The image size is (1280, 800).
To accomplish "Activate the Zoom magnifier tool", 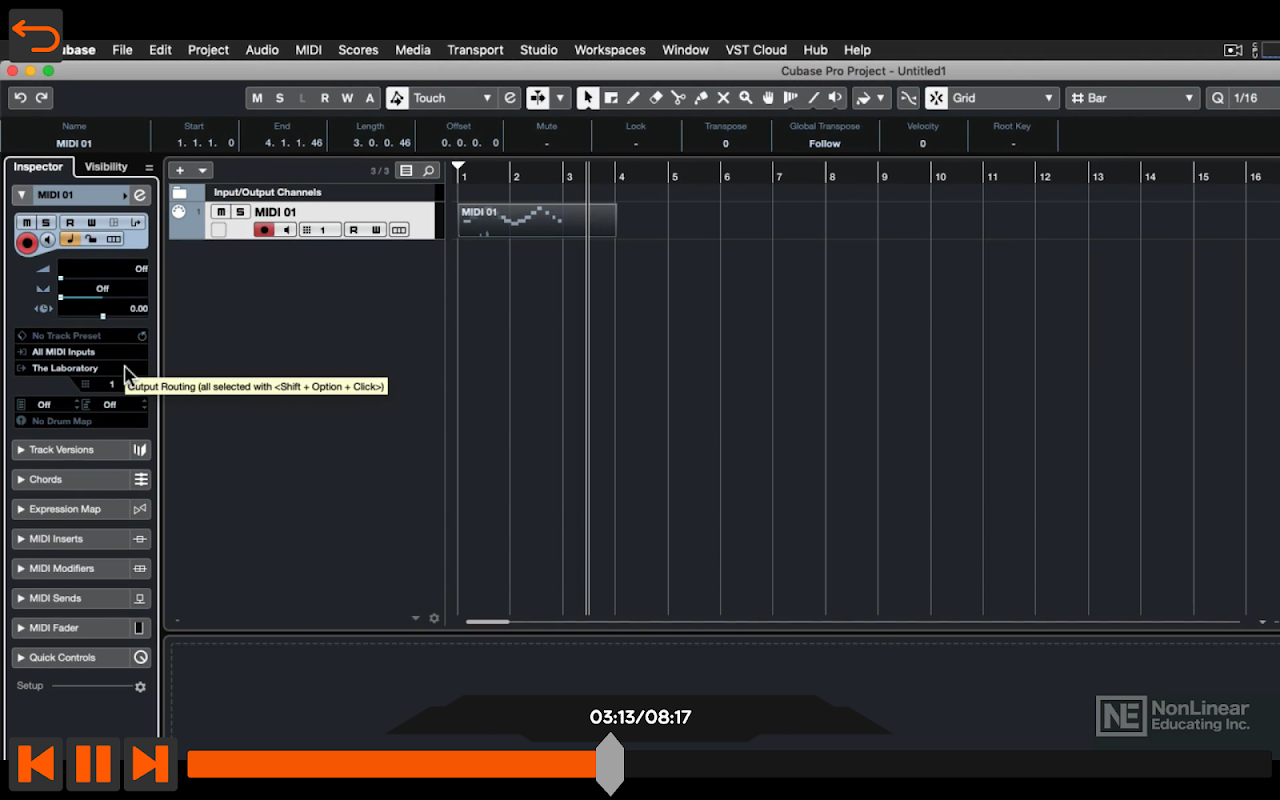I will pyautogui.click(x=746, y=98).
